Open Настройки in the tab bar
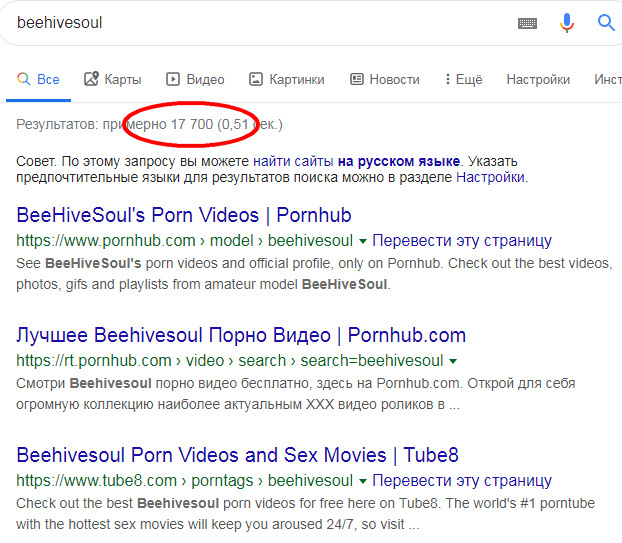Image resolution: width=622 pixels, height=543 pixels. click(x=538, y=79)
